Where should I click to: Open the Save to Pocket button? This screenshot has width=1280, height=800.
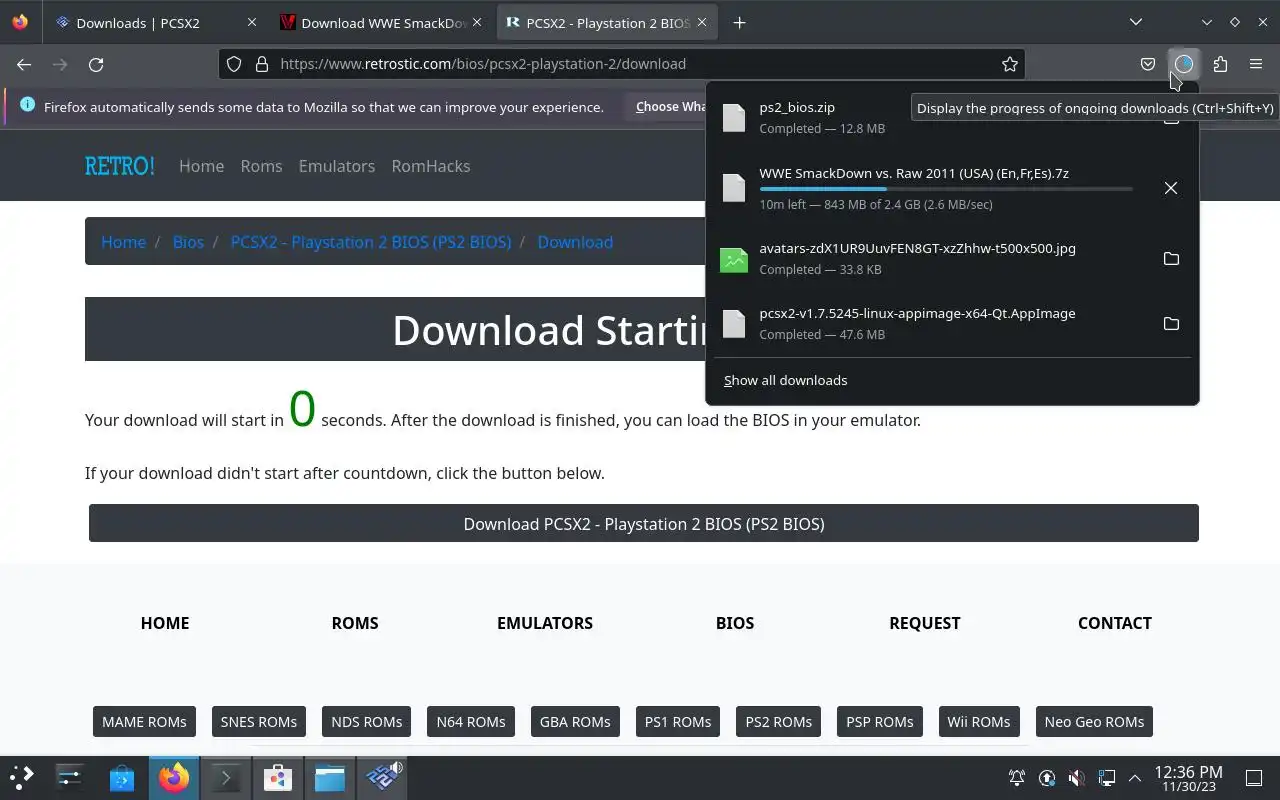1148,64
